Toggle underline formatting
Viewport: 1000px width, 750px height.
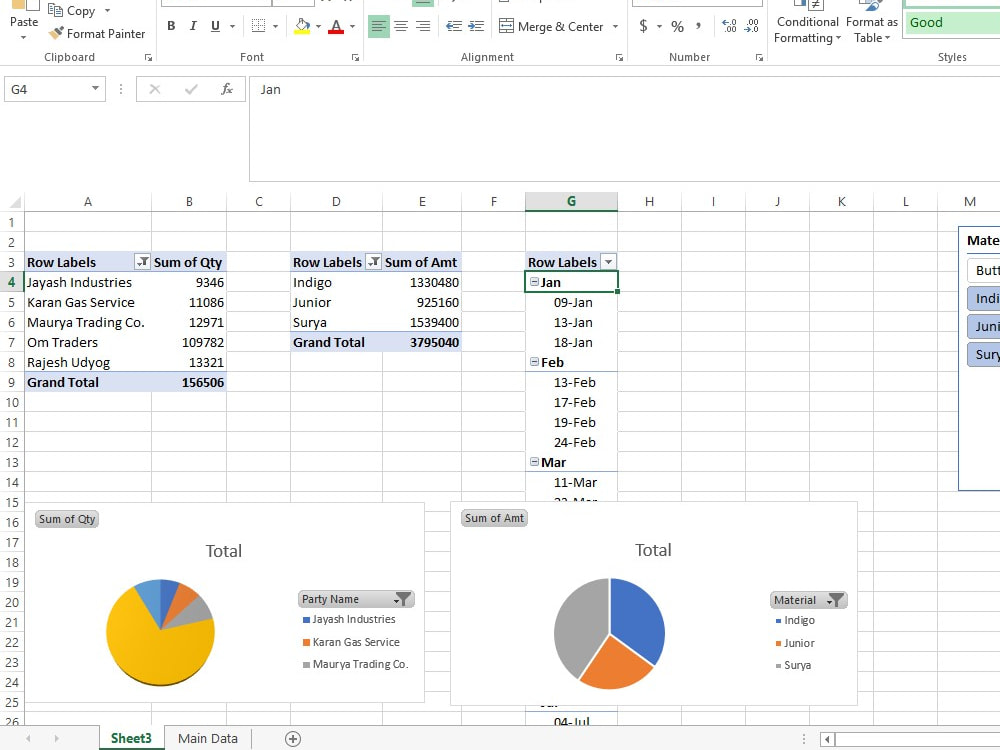coord(216,26)
